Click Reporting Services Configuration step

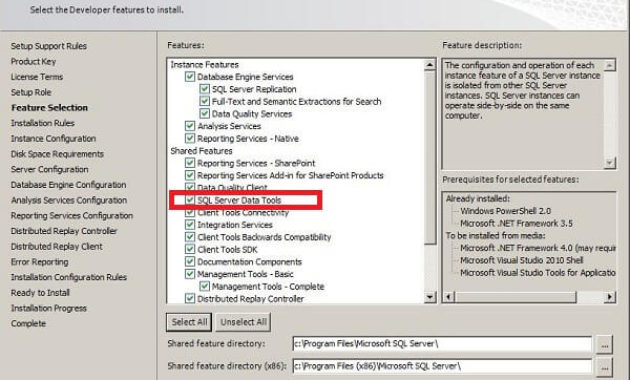(72, 215)
